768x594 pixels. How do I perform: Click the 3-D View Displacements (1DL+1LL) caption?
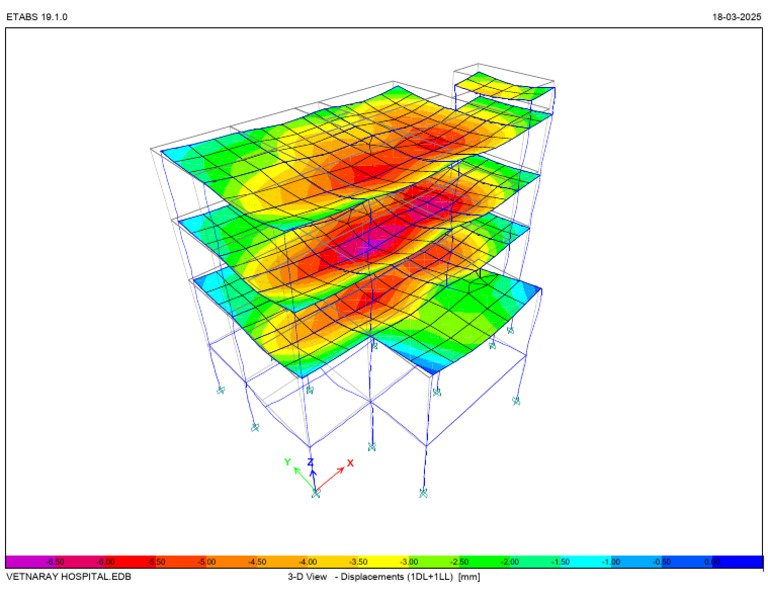(x=384, y=577)
